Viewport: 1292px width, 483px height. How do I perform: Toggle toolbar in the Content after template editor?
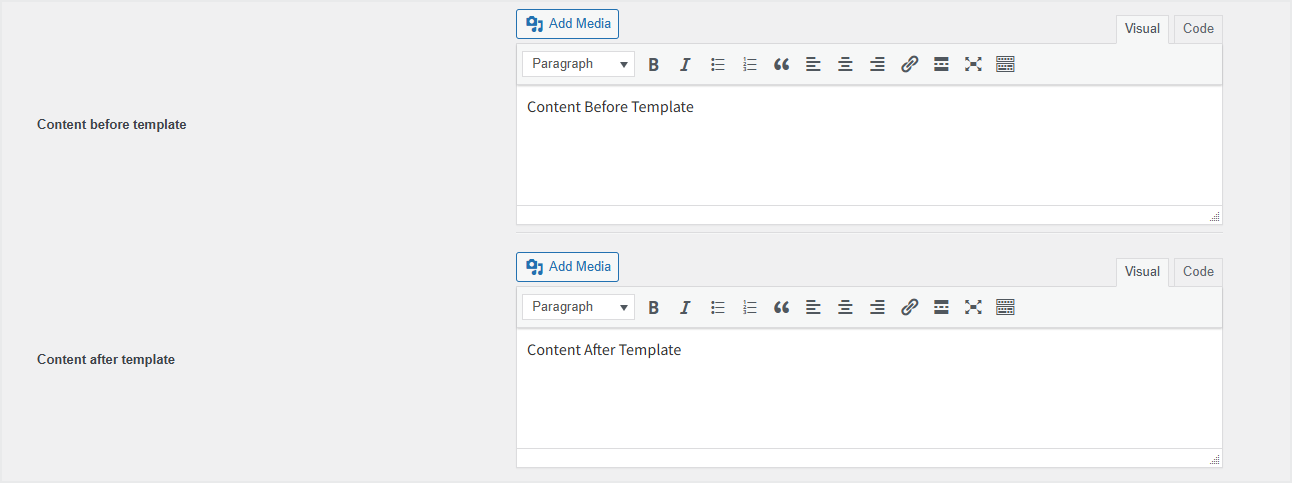(x=1005, y=307)
